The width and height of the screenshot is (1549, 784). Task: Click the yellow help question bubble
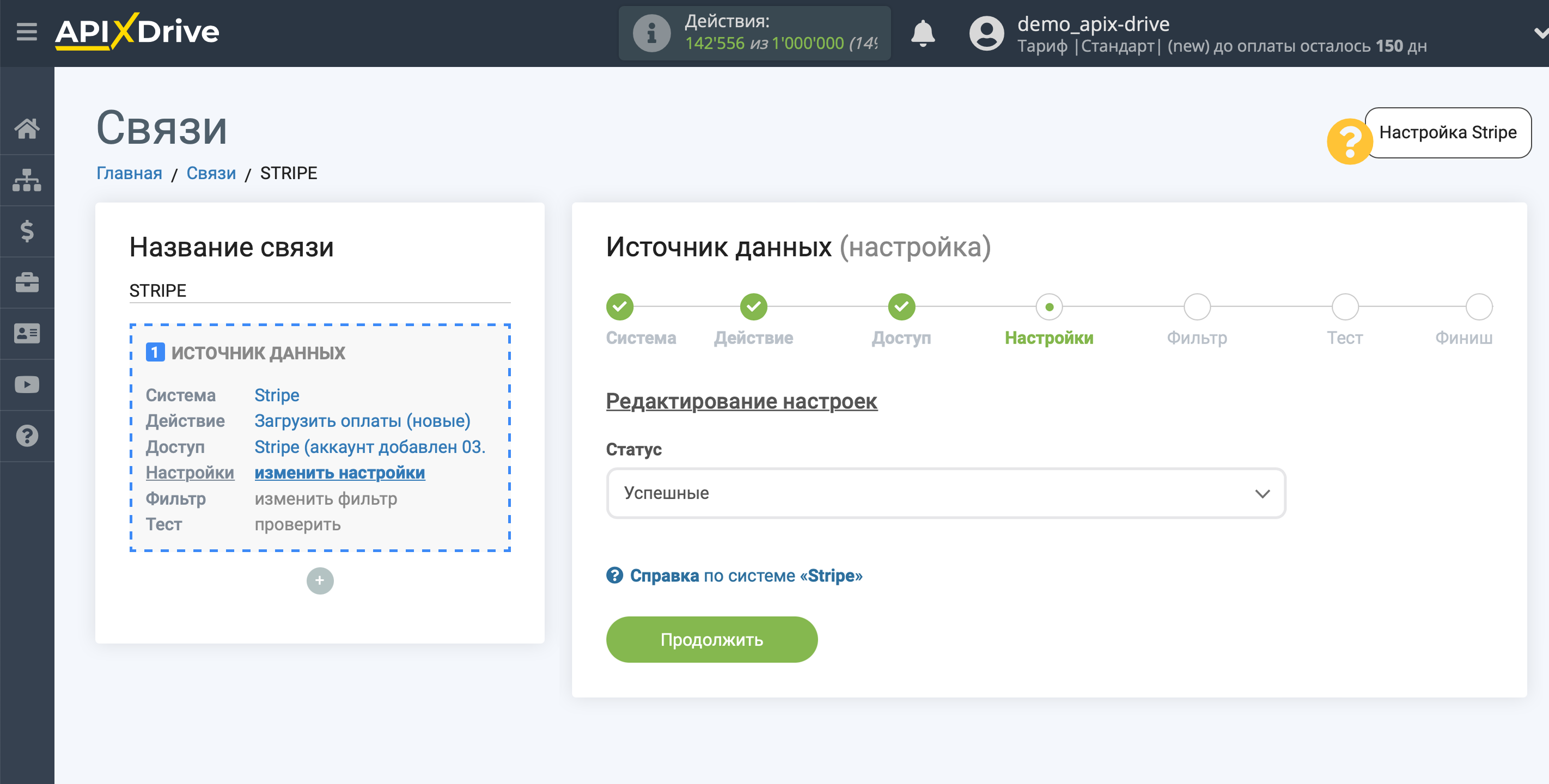click(x=1349, y=142)
